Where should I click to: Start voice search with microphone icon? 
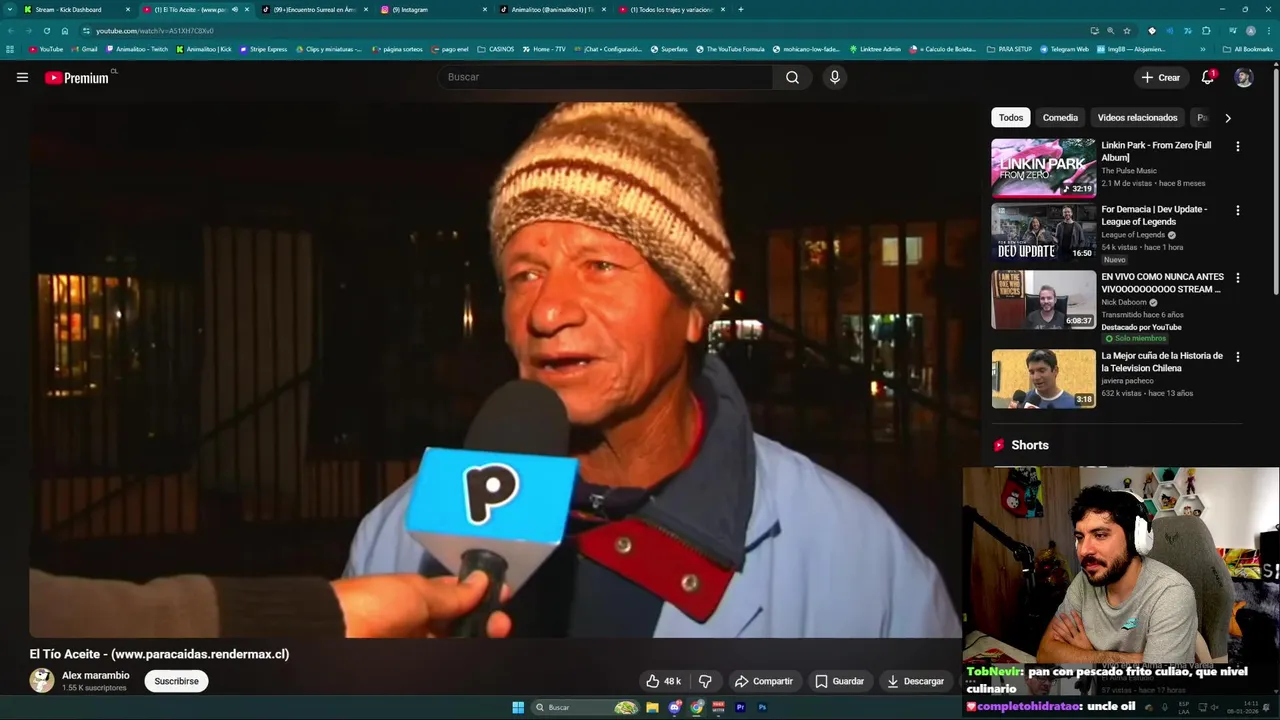835,77
